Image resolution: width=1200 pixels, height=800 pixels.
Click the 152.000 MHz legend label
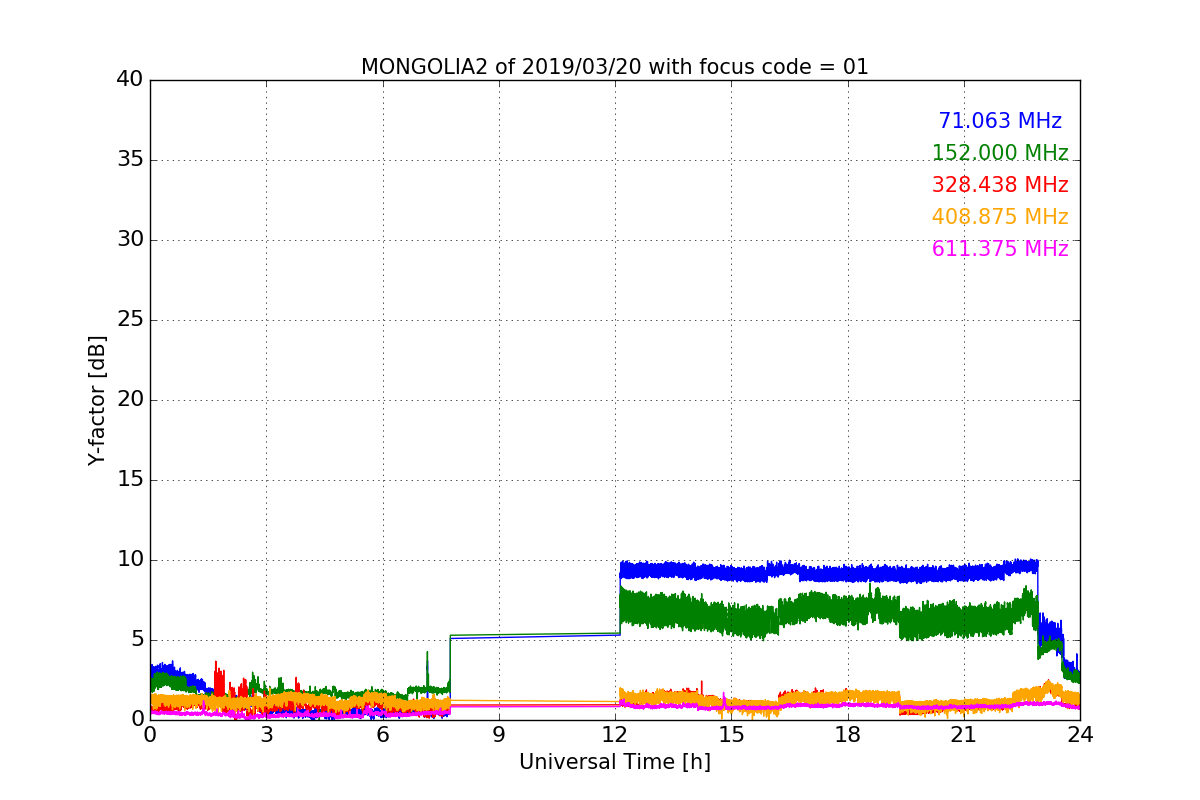[1000, 153]
